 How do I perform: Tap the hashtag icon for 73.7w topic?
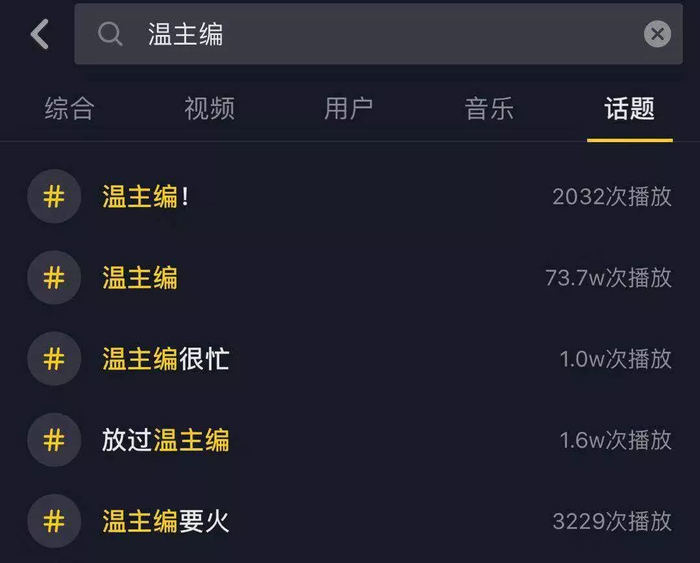pyautogui.click(x=54, y=277)
